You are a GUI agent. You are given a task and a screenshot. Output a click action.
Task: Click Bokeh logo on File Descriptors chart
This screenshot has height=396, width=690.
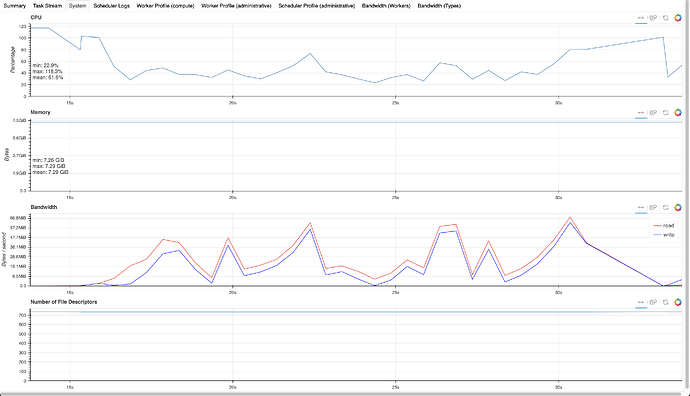[x=678, y=302]
